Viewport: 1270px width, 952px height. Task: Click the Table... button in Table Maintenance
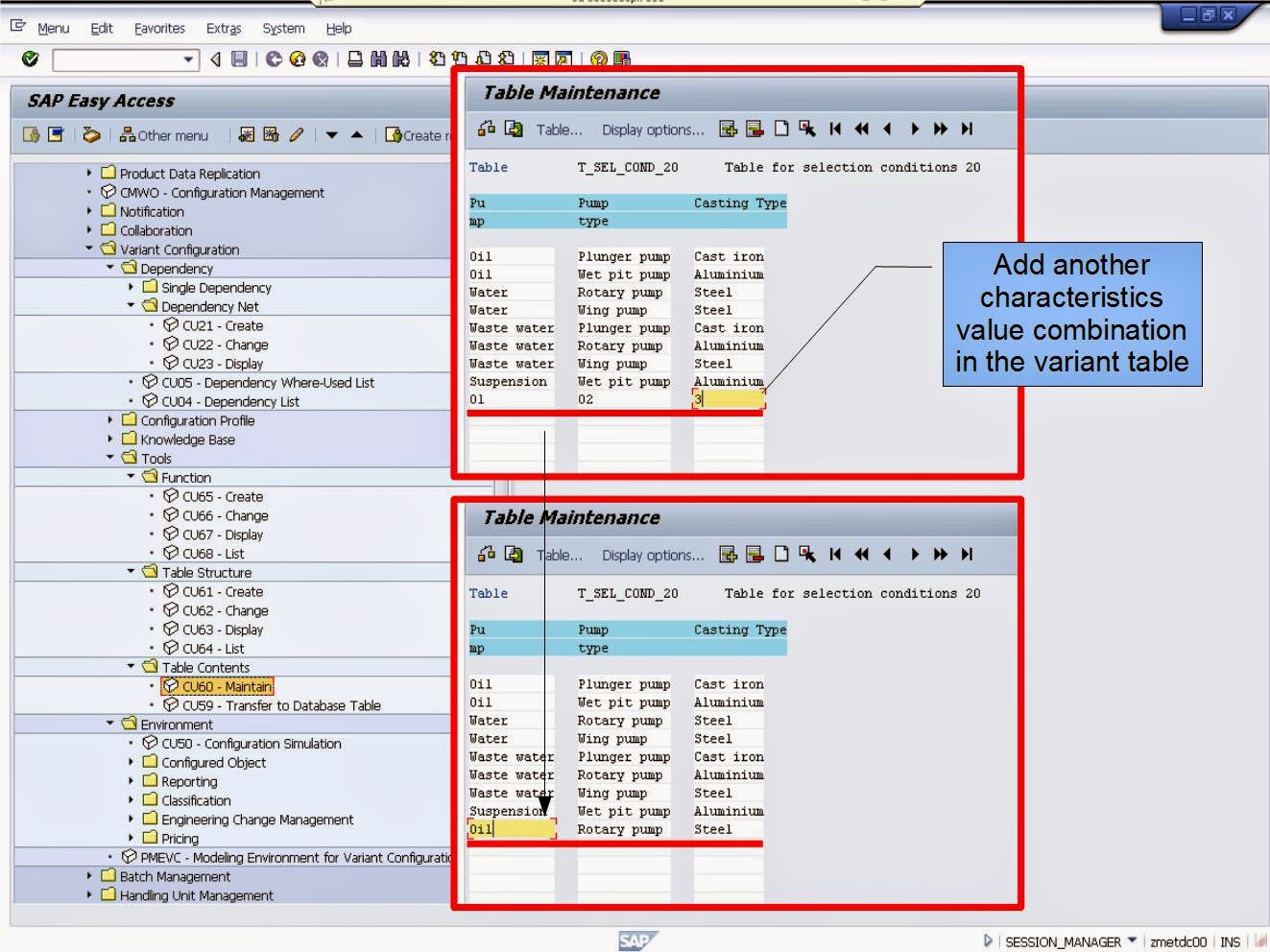point(560,129)
